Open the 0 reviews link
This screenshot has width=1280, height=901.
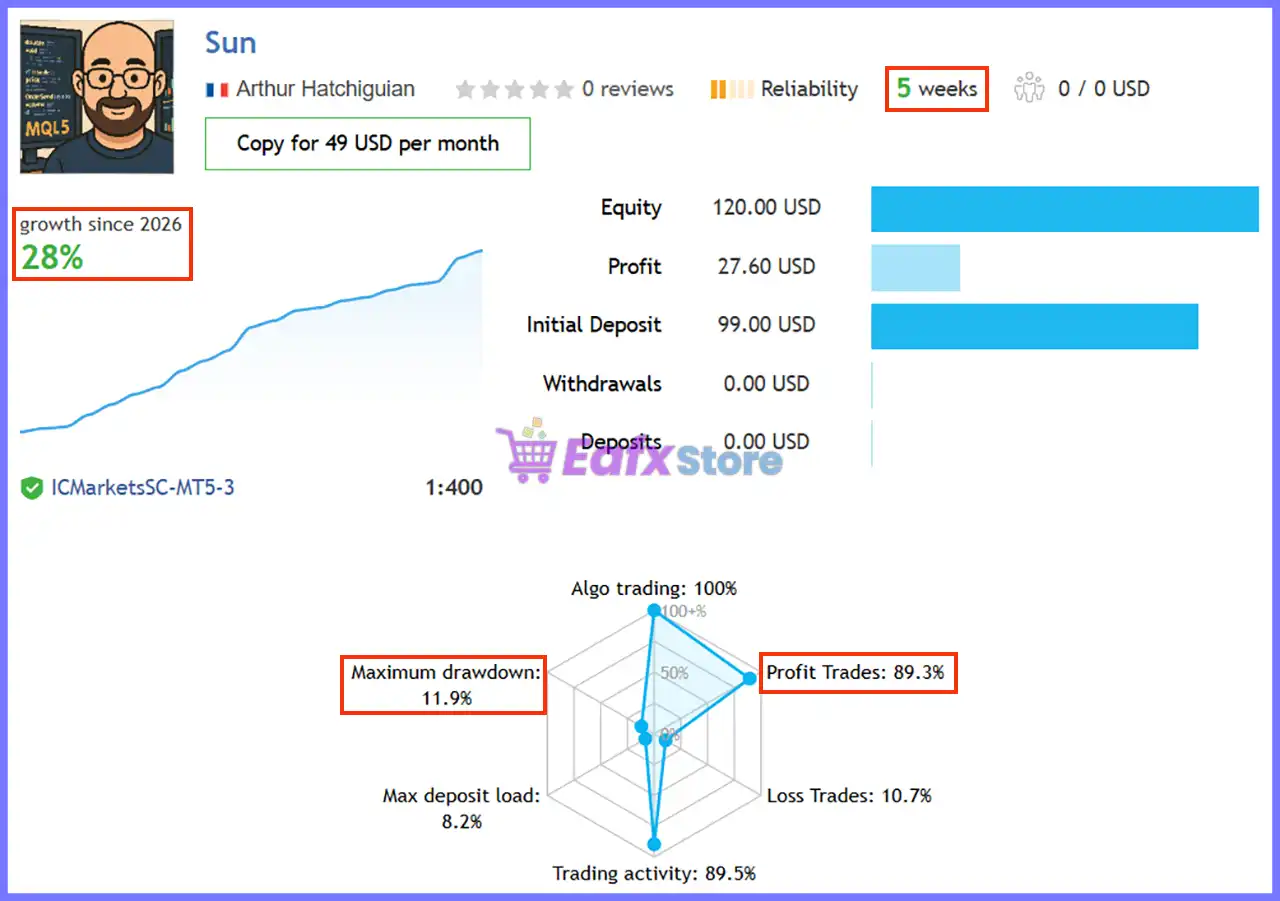628,89
